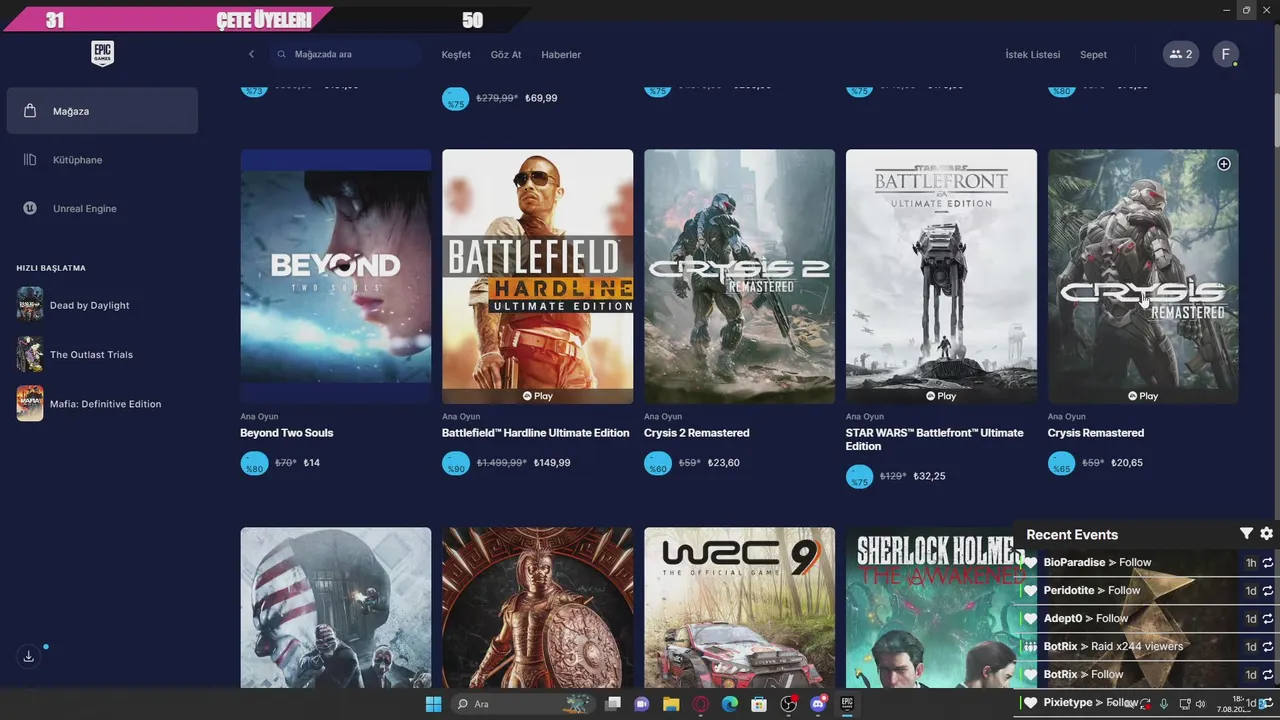Open the Crysis Remastered cover thumbnail
Viewport: 1280px width, 720px height.
pos(1143,277)
